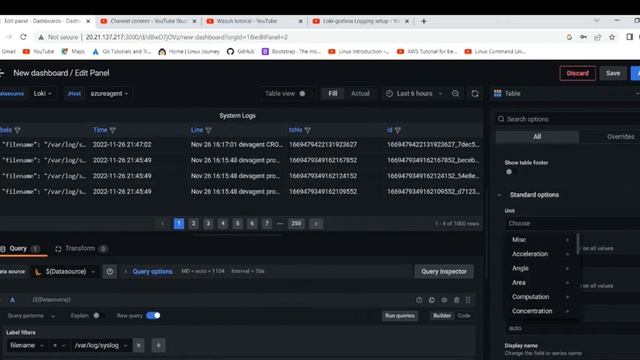Refresh the dashboard panel
The image size is (640, 360).
coord(475,93)
